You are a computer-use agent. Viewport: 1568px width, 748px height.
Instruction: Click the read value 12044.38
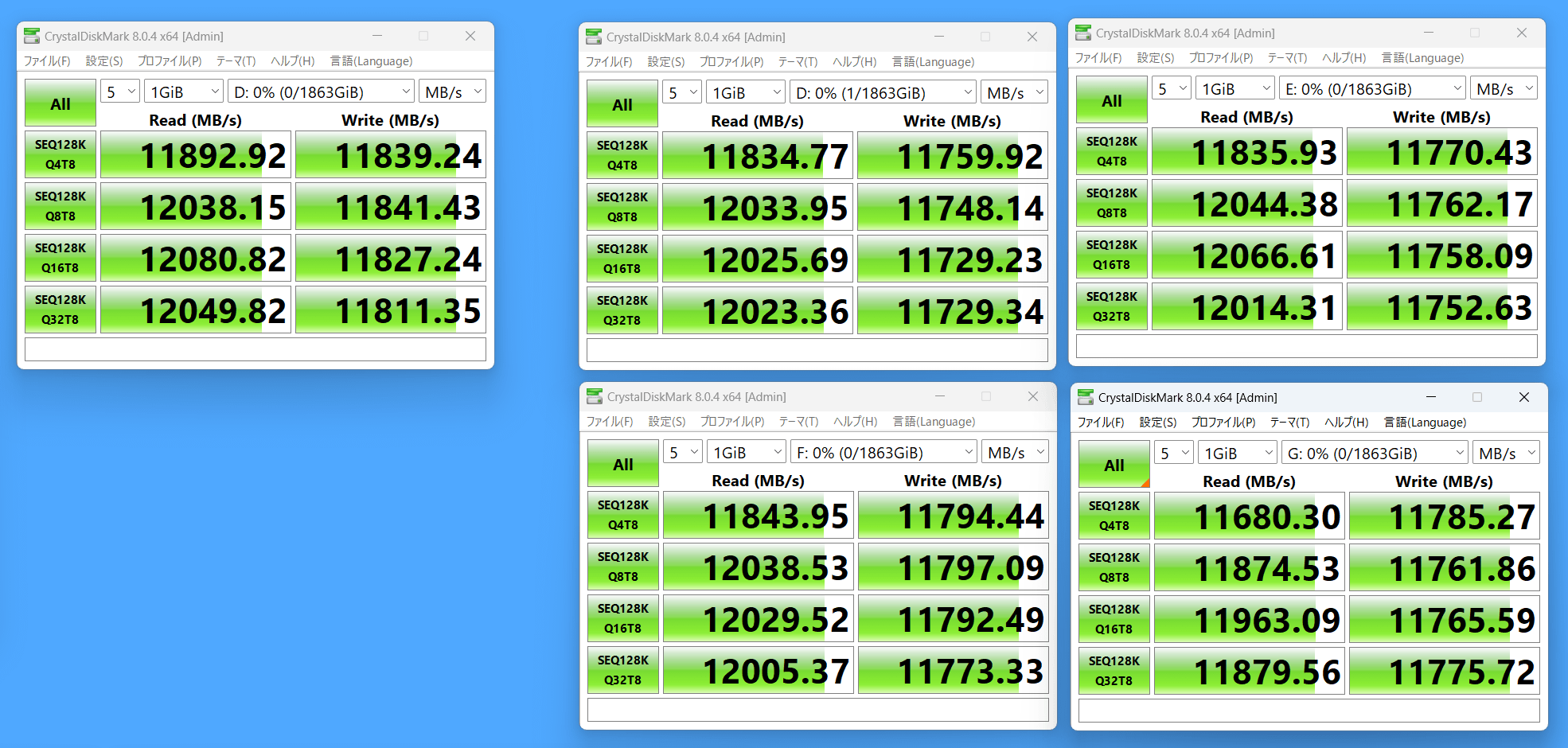1246,203
